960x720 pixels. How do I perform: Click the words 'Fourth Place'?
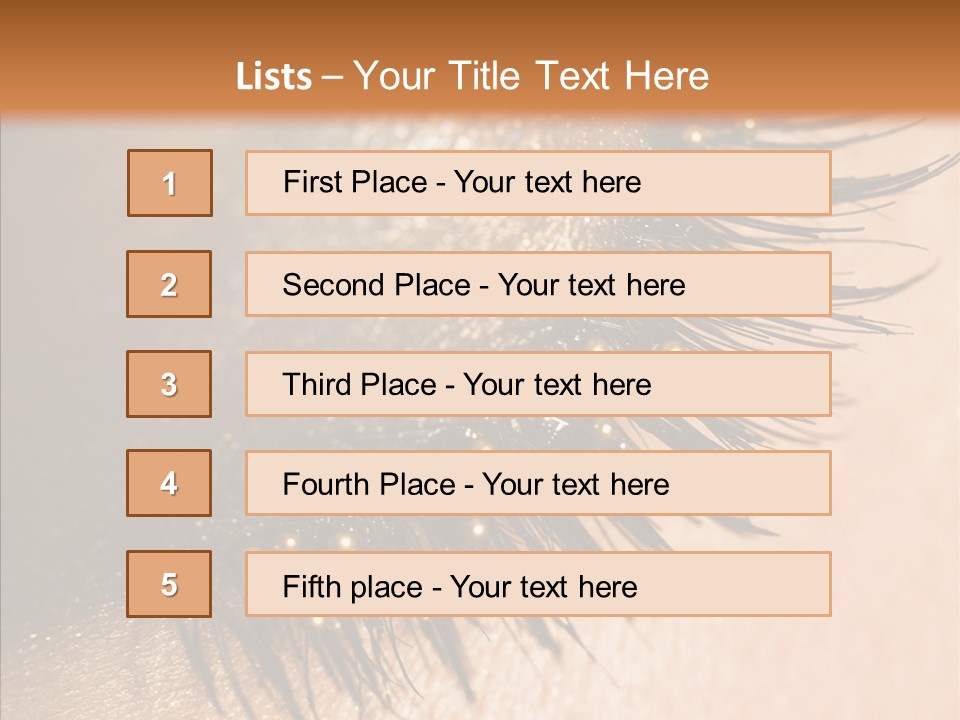[369, 484]
